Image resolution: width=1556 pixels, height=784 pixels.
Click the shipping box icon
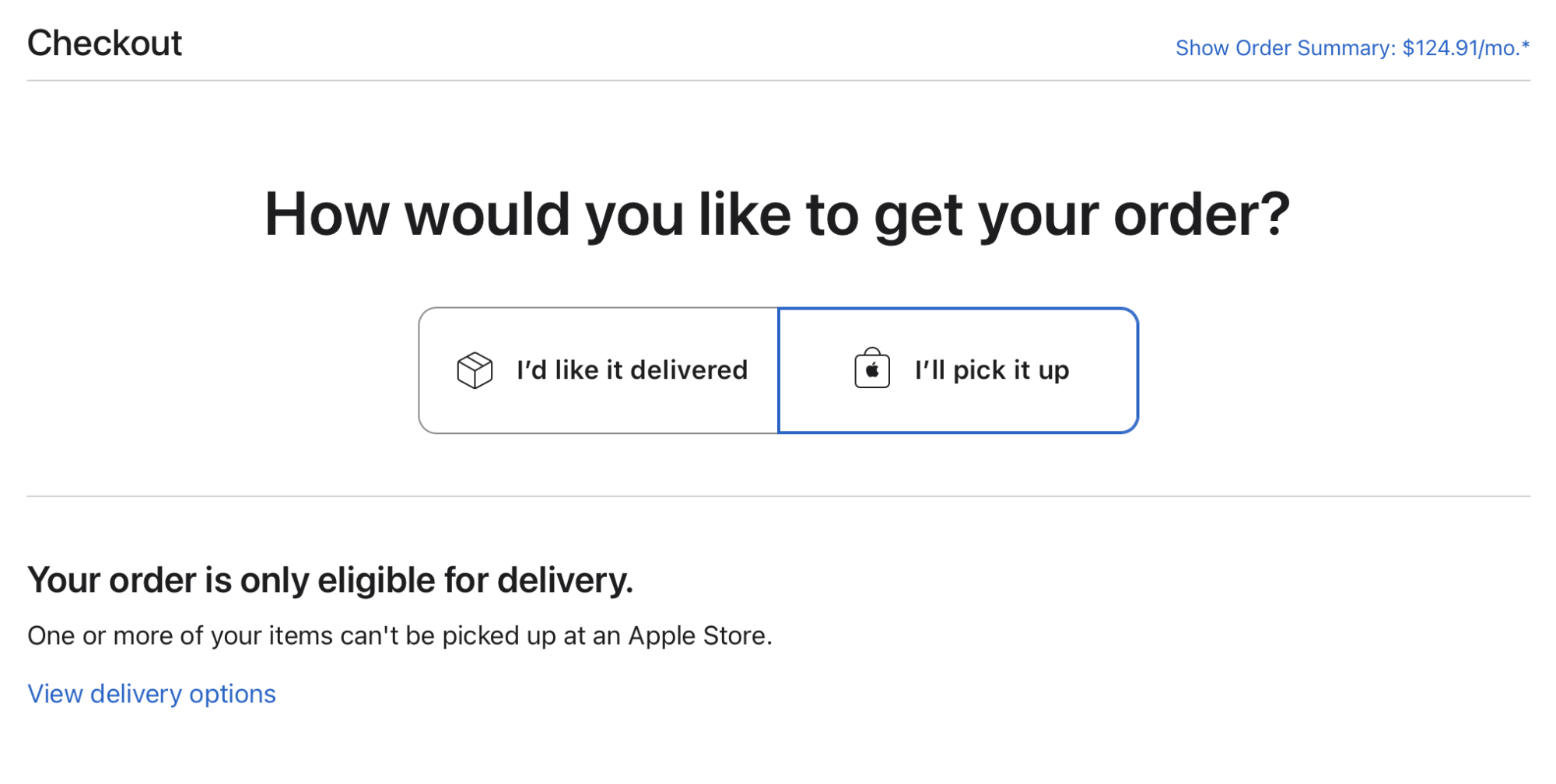point(475,370)
